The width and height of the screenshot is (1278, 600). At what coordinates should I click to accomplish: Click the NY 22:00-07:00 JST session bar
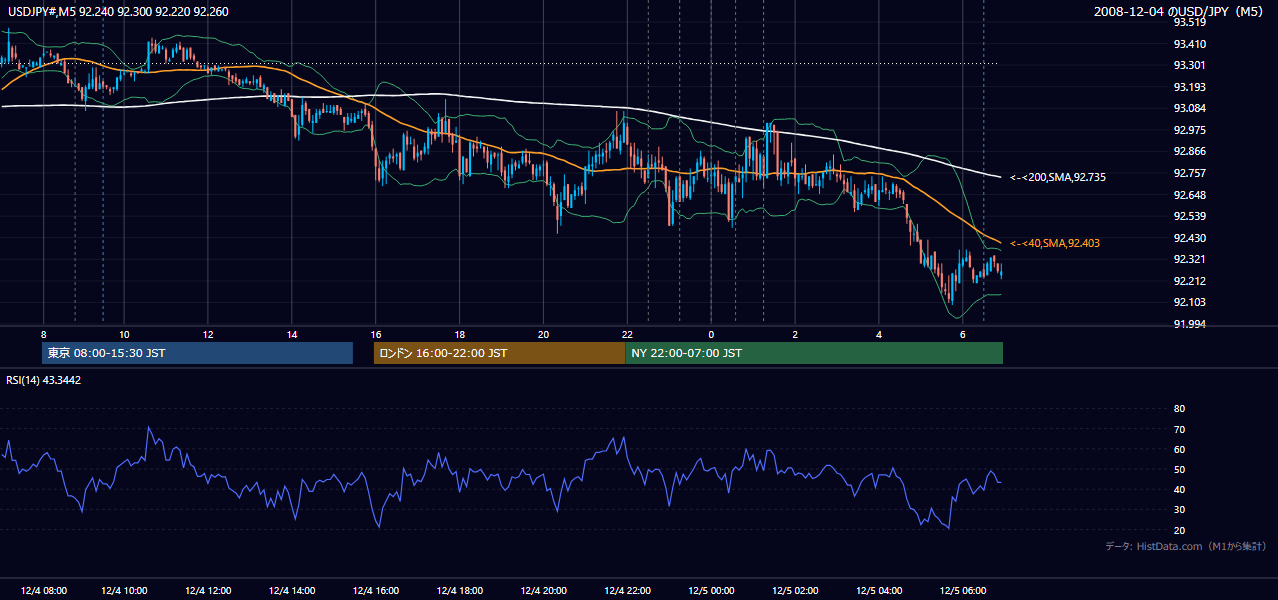[814, 353]
